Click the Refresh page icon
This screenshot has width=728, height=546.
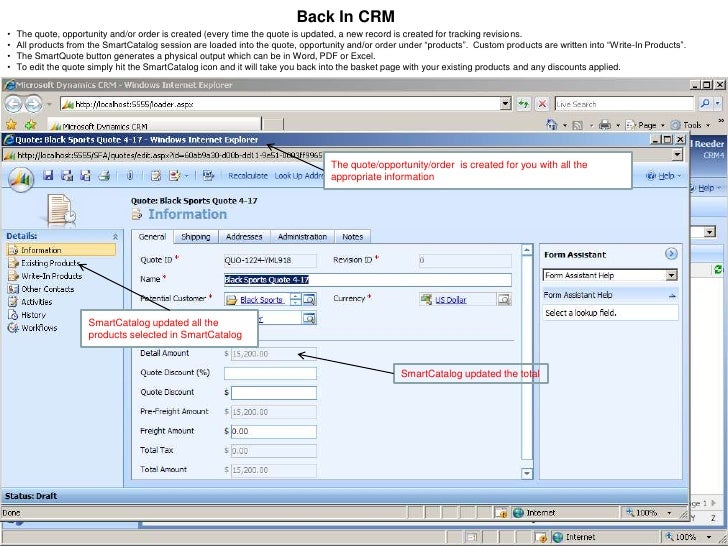click(x=524, y=104)
